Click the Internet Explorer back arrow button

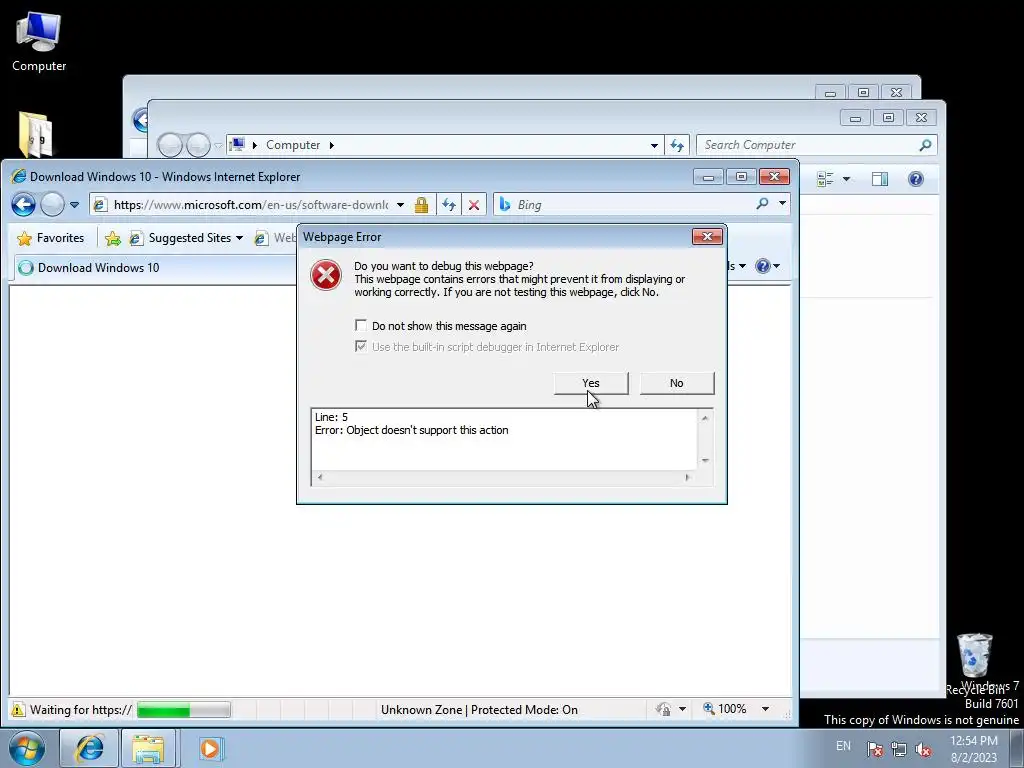[24, 204]
